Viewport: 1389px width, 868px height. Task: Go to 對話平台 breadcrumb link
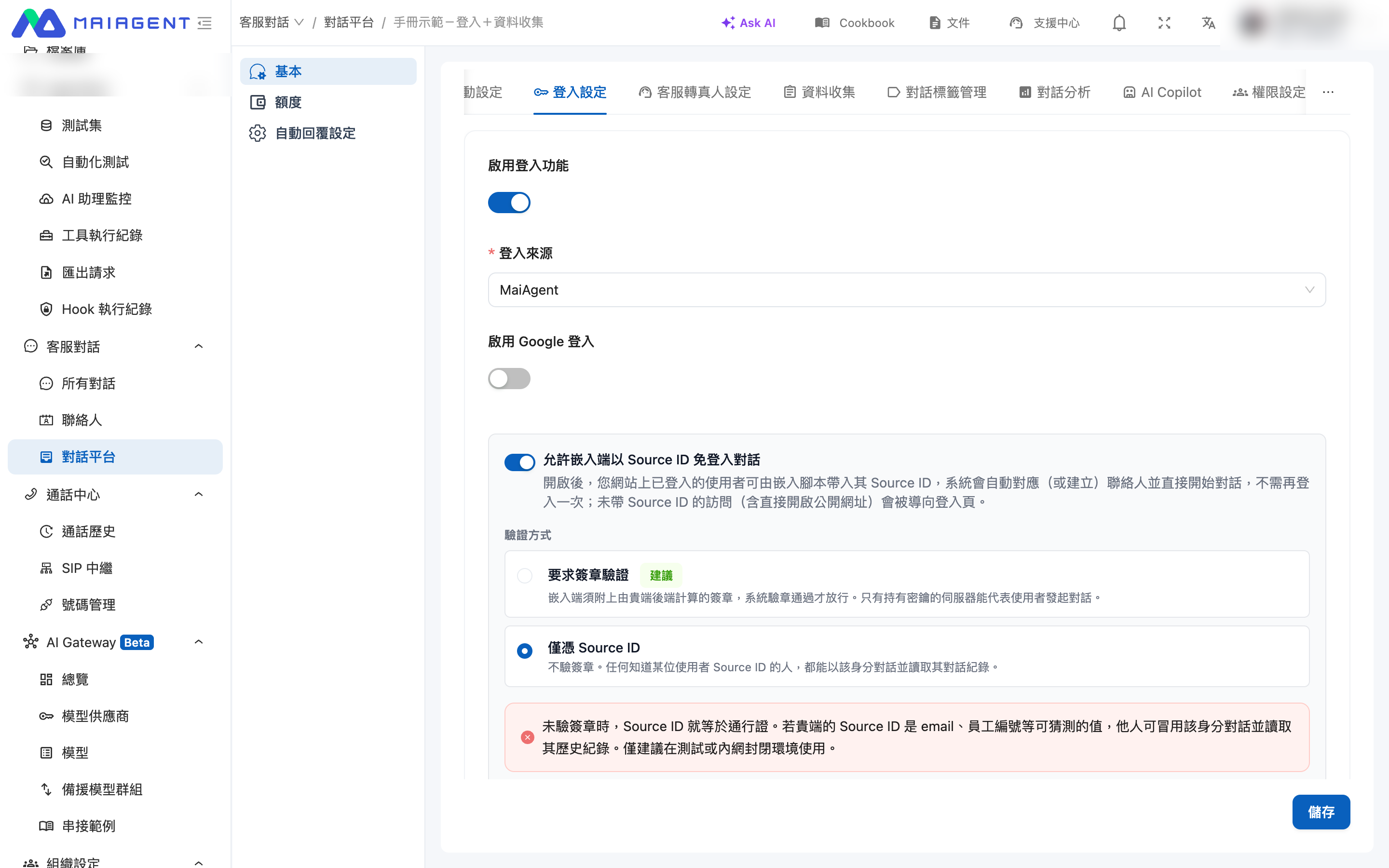pyautogui.click(x=349, y=22)
